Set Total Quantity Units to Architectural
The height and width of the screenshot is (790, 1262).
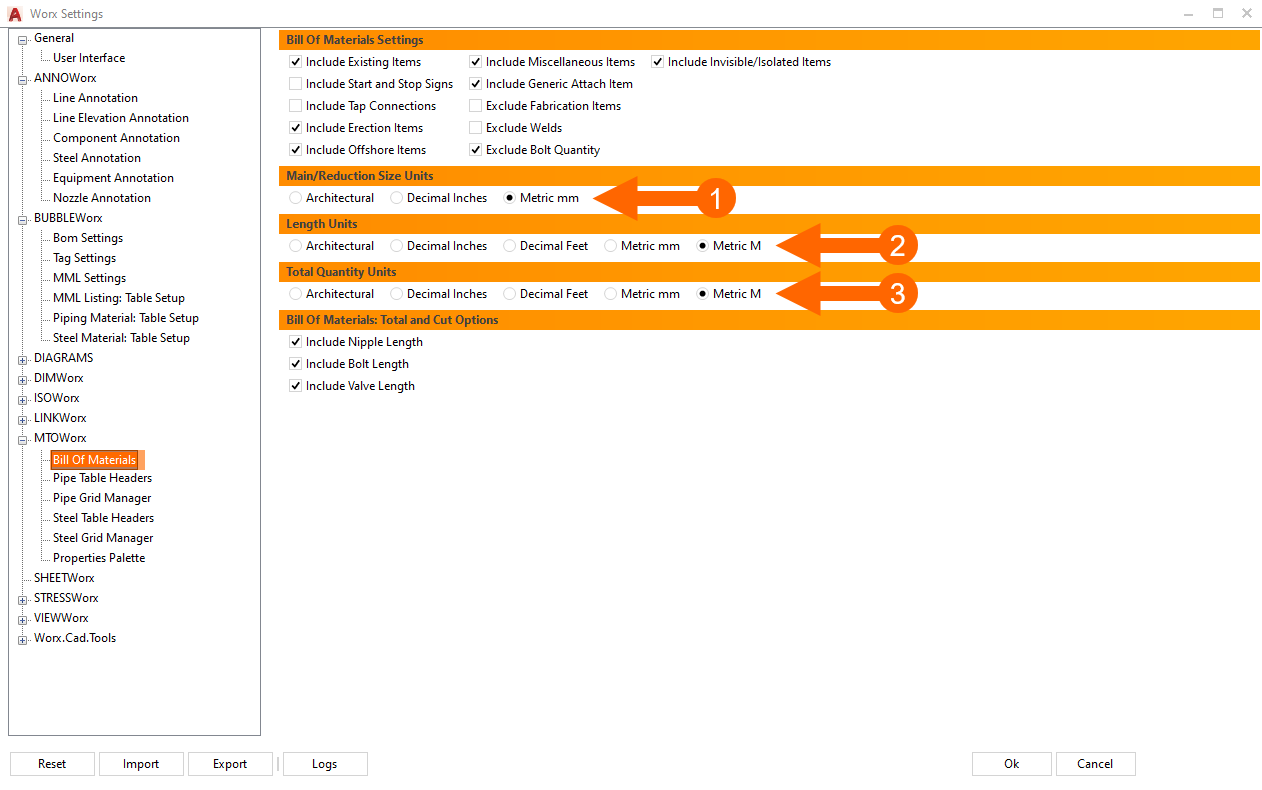(295, 294)
